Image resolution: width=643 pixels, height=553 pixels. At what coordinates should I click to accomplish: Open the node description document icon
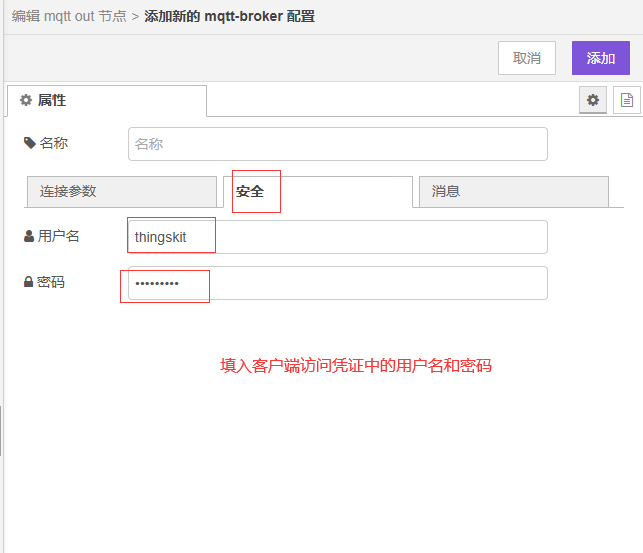tap(627, 100)
